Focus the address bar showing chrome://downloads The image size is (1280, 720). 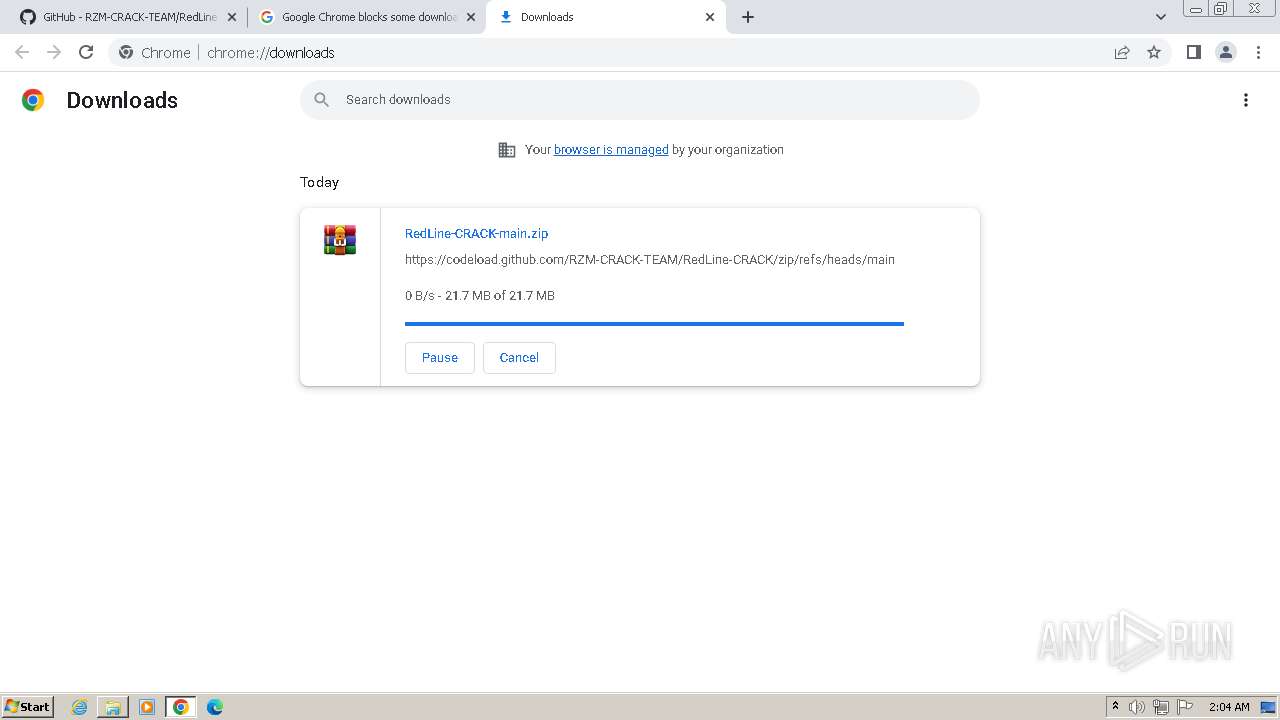tap(640, 52)
